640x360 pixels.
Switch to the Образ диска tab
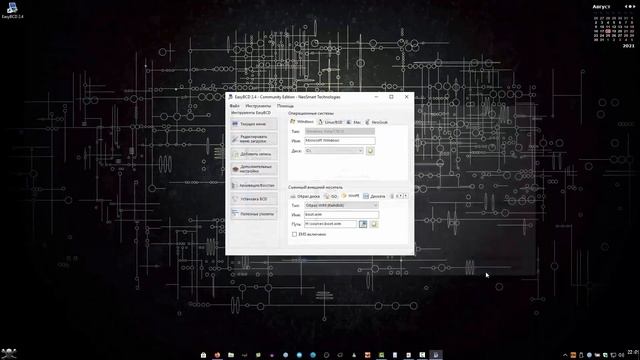[305, 196]
